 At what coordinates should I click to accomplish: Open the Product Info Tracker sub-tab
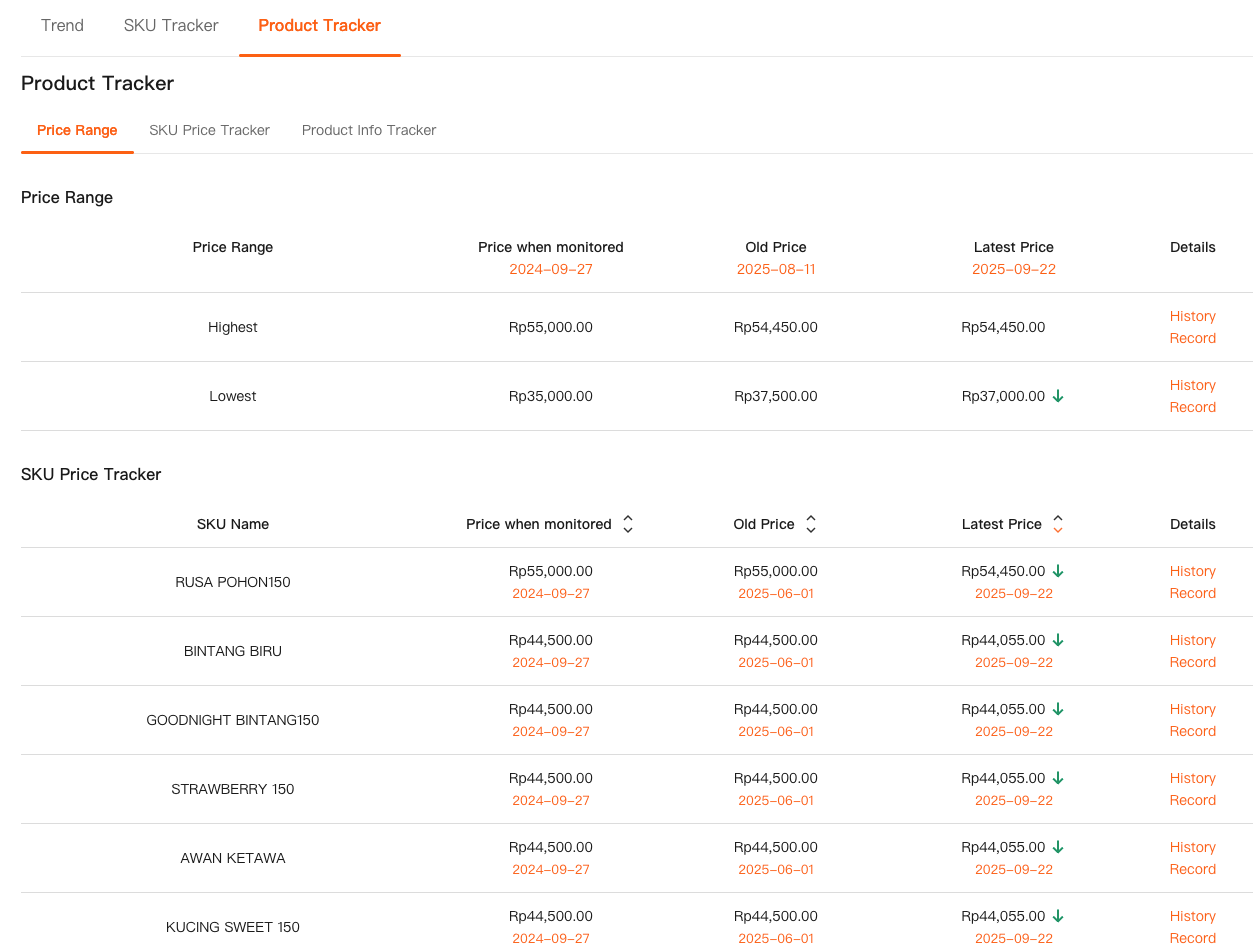point(369,130)
